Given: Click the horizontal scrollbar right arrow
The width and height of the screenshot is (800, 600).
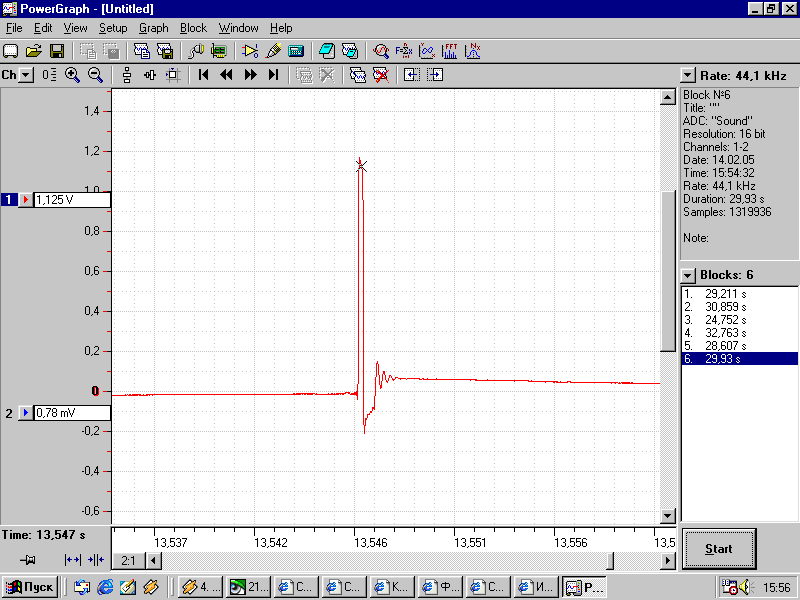Looking at the screenshot, I should tap(668, 561).
